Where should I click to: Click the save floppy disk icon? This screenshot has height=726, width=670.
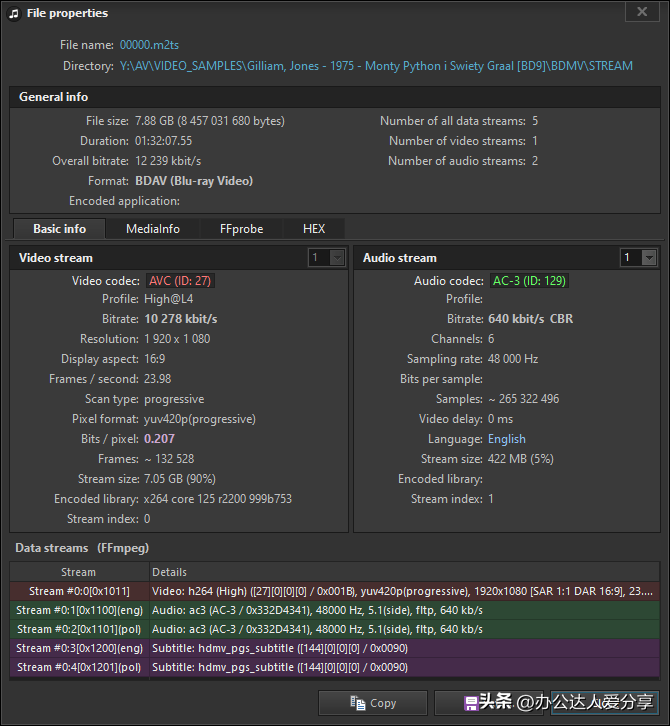472,703
